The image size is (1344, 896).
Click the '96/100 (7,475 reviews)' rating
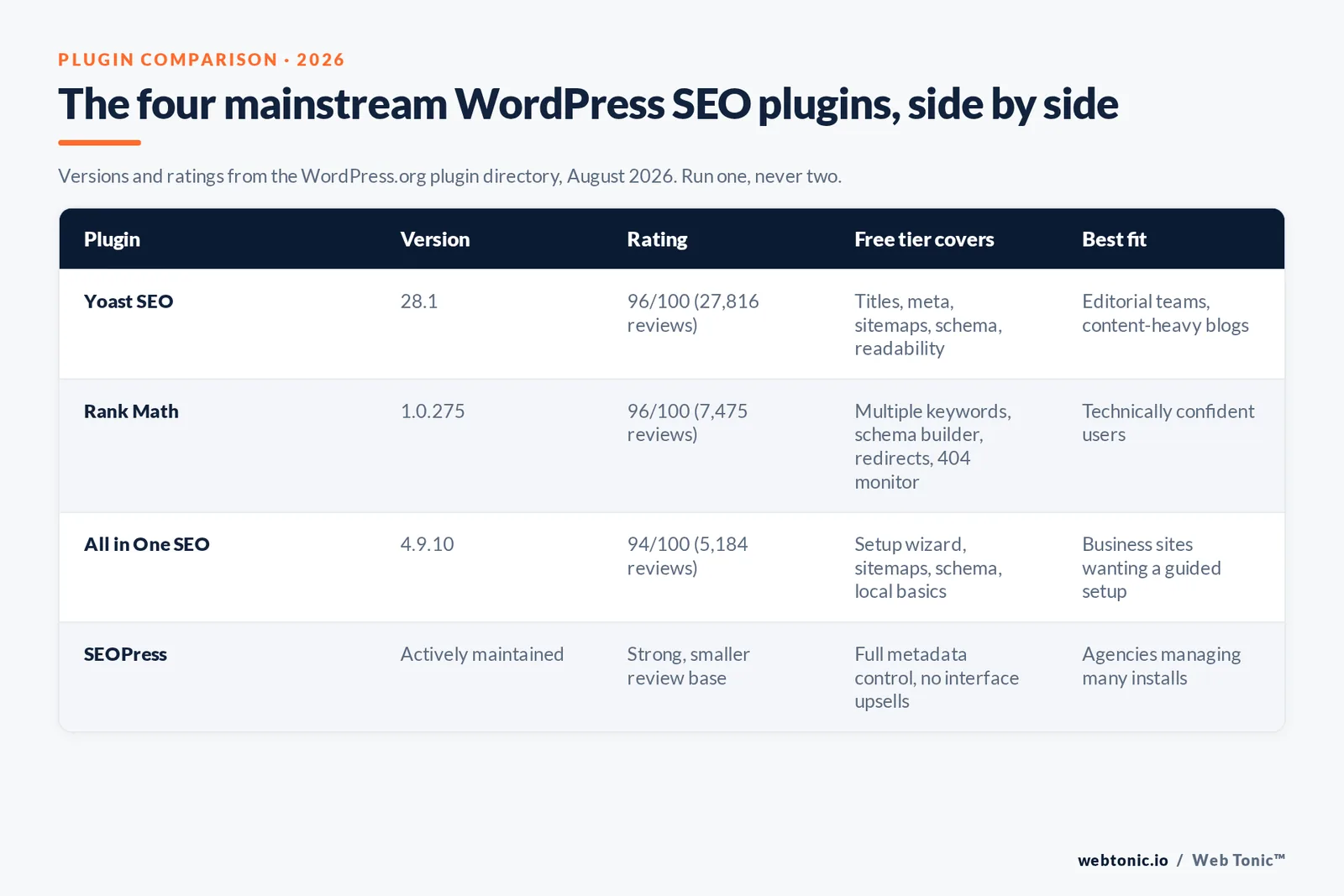tap(687, 423)
